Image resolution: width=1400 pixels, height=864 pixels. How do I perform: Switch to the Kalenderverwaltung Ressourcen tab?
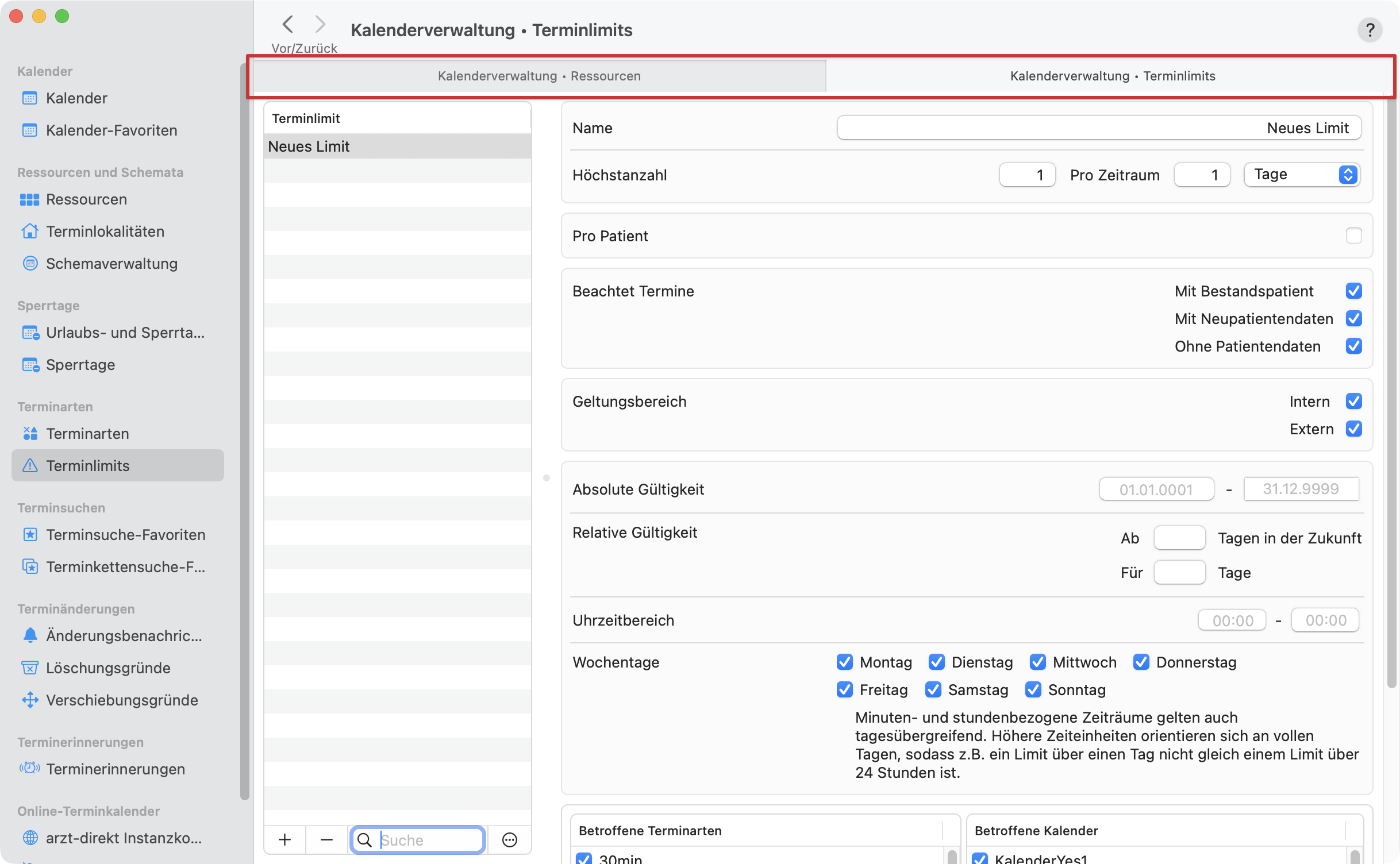pos(539,75)
